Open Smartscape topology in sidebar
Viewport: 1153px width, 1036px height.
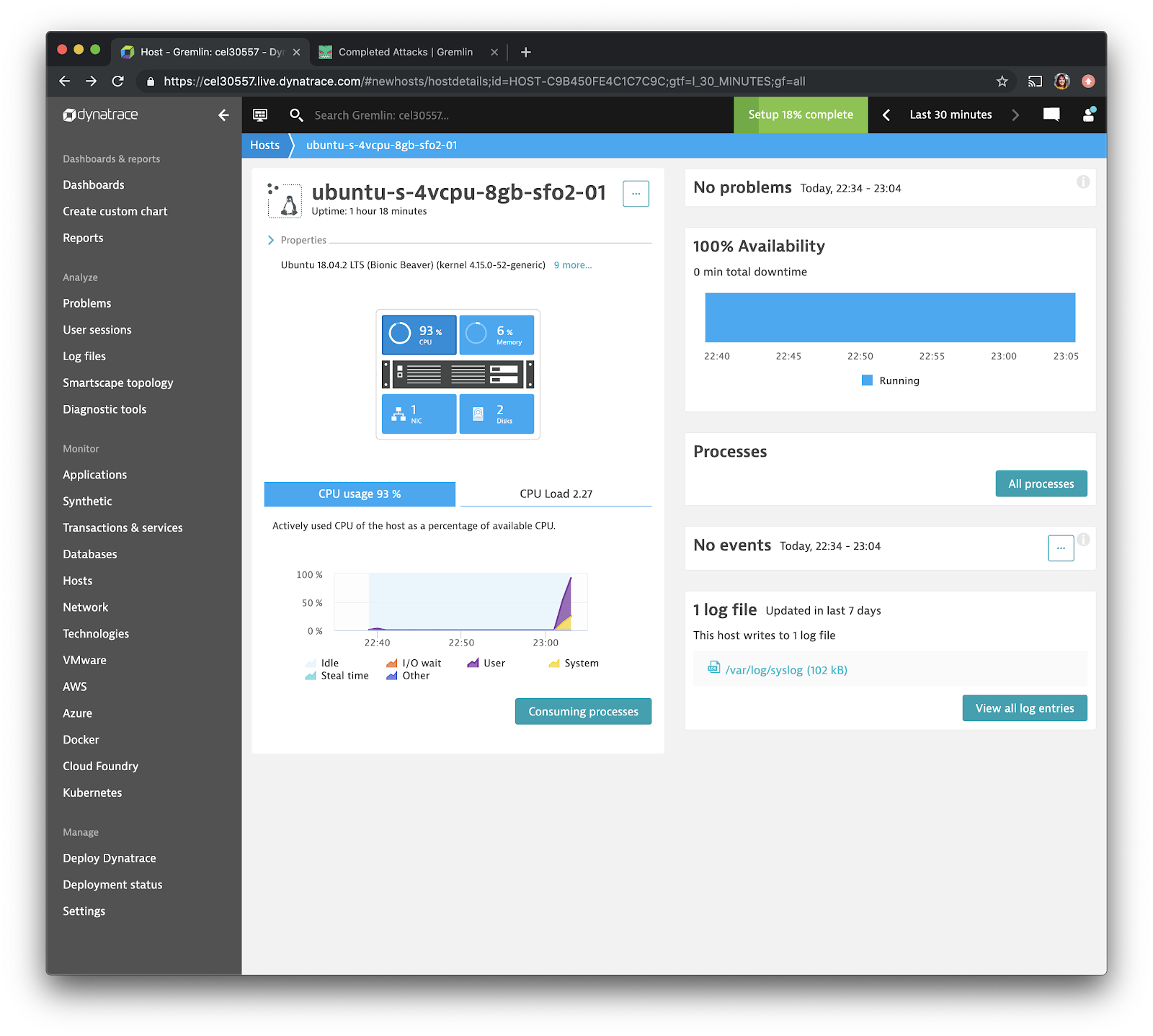point(118,383)
